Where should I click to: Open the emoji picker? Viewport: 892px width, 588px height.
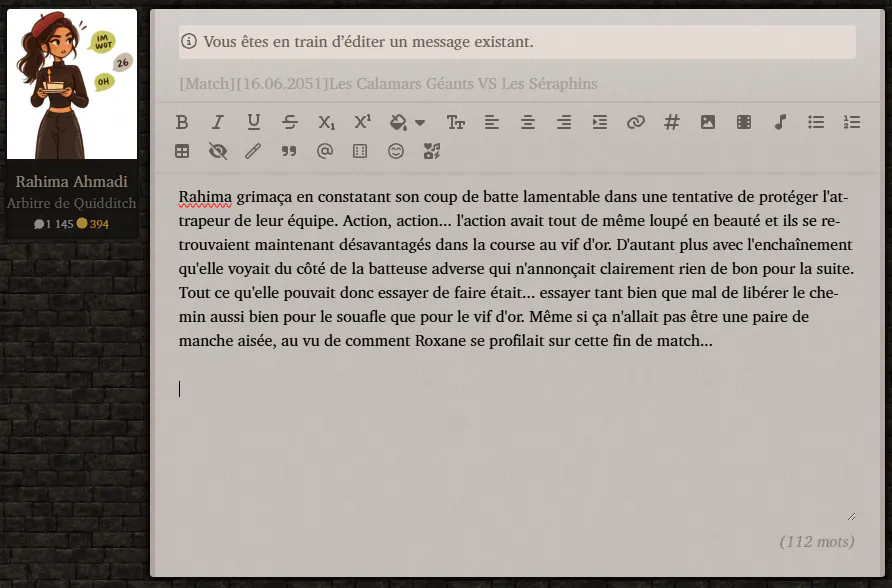click(396, 151)
